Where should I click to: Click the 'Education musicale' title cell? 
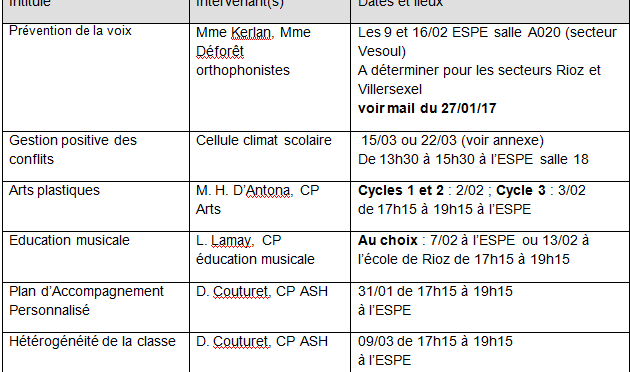[96, 257]
